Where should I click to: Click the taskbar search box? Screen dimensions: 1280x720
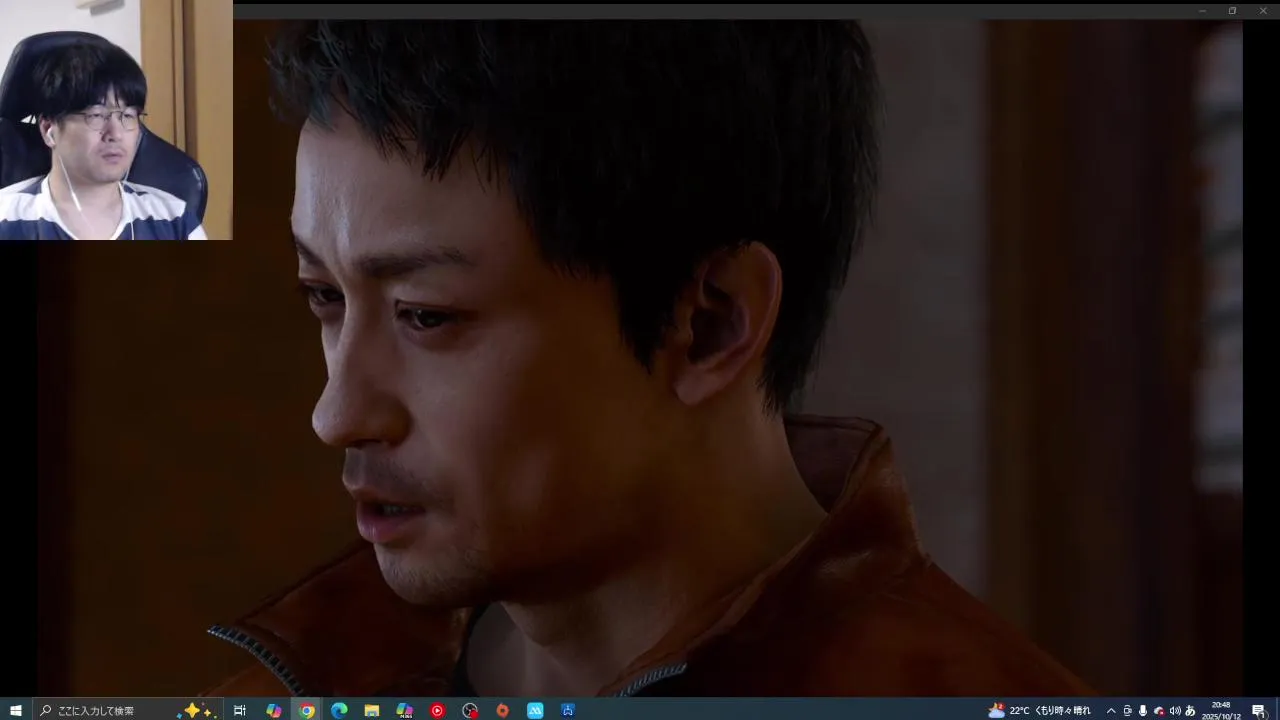(x=130, y=710)
